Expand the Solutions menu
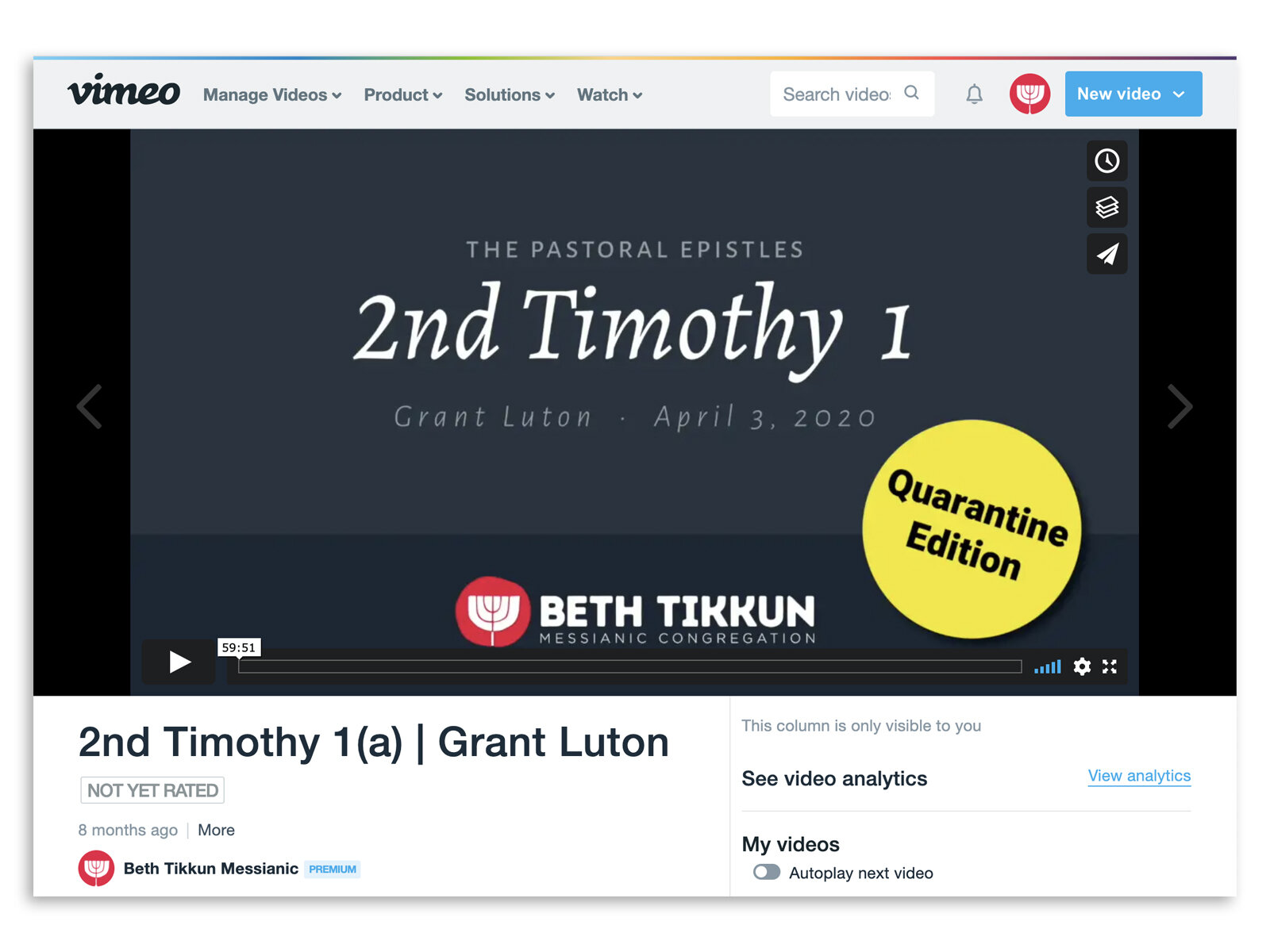Viewport: 1270px width, 952px height. click(509, 94)
